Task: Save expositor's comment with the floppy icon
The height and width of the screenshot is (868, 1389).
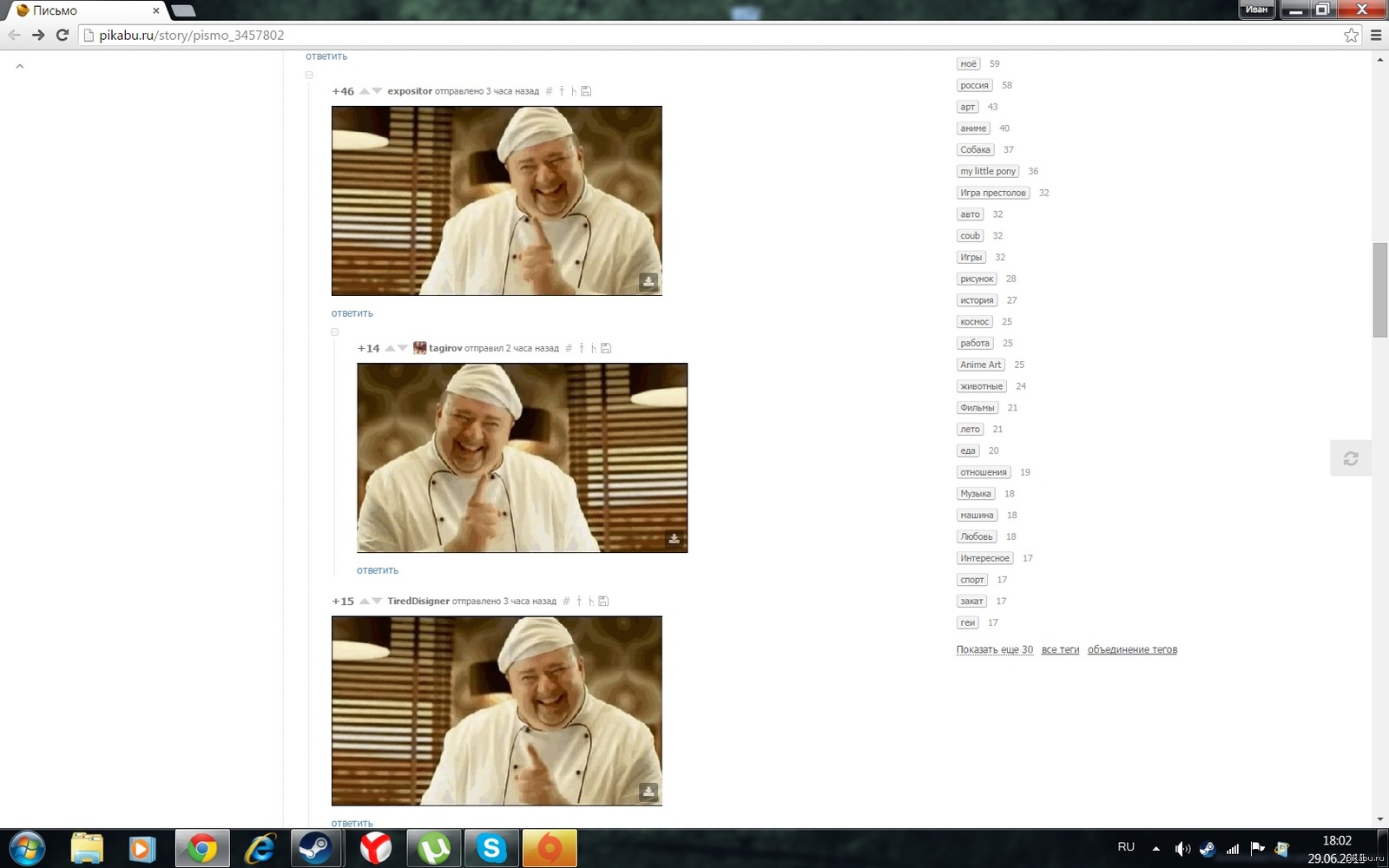Action: coord(586,91)
